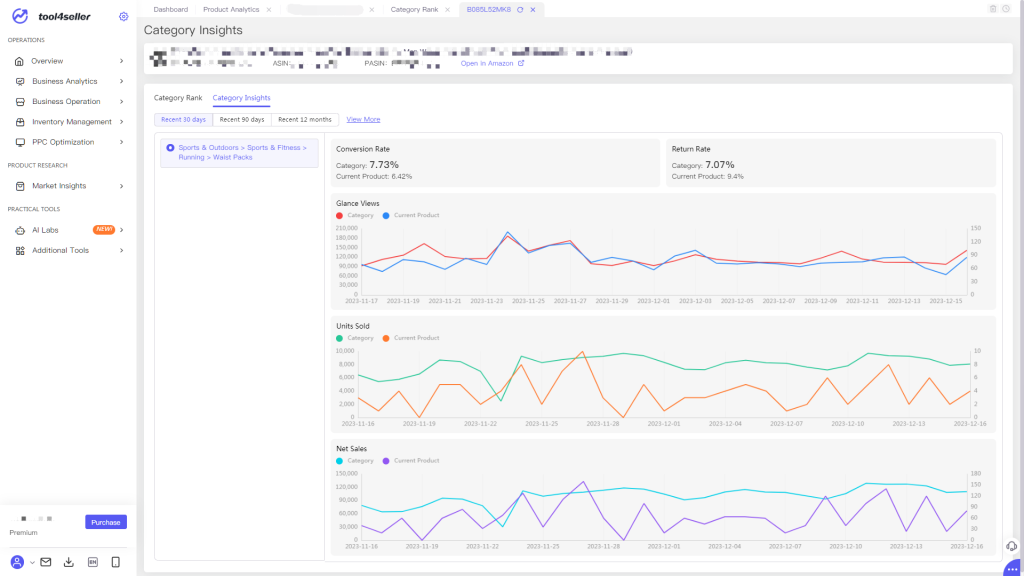Expand the Business Analytics chevron
Screen dimensions: 1024x576
coord(121,81)
